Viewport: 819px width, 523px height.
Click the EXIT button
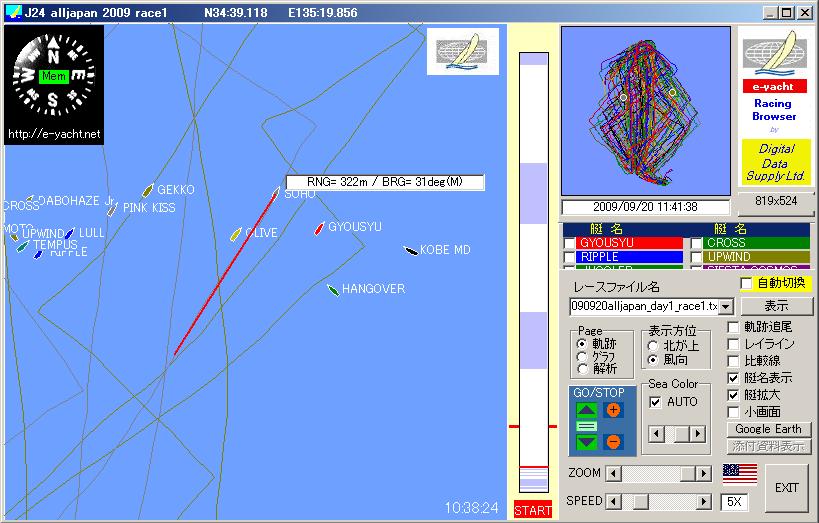coord(787,487)
